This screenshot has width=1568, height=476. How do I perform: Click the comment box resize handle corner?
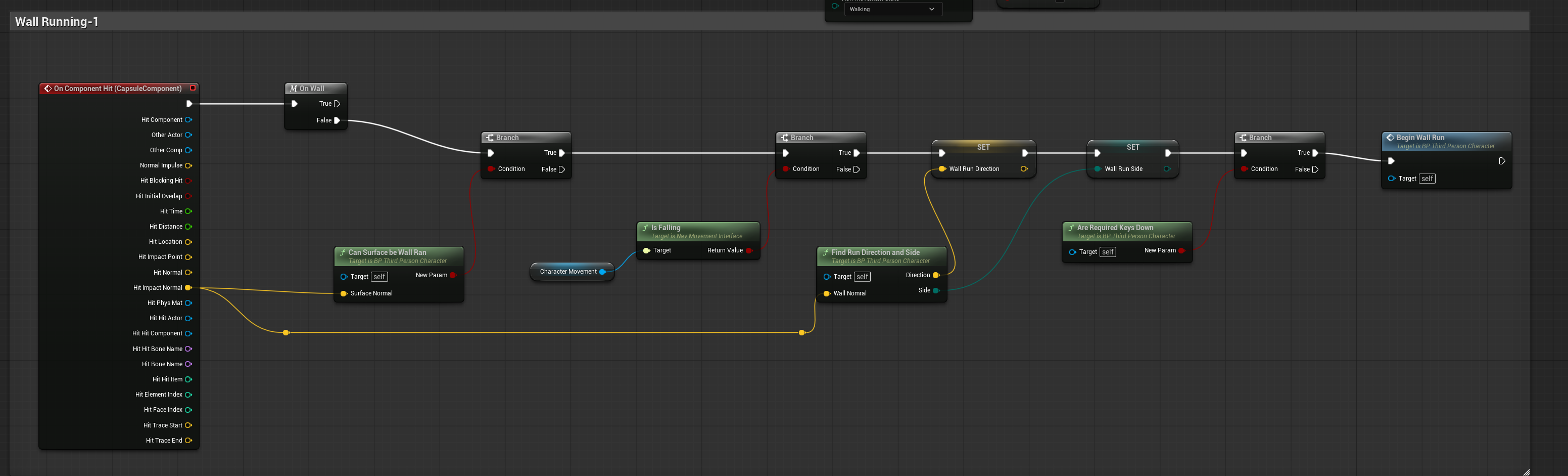point(1526,472)
